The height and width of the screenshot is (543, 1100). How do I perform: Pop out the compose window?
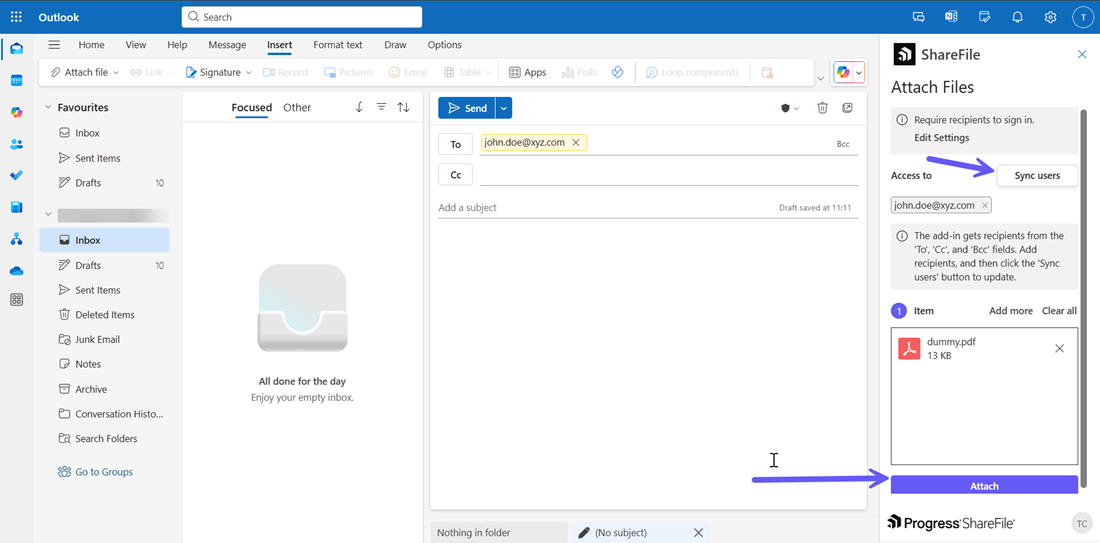[847, 108]
